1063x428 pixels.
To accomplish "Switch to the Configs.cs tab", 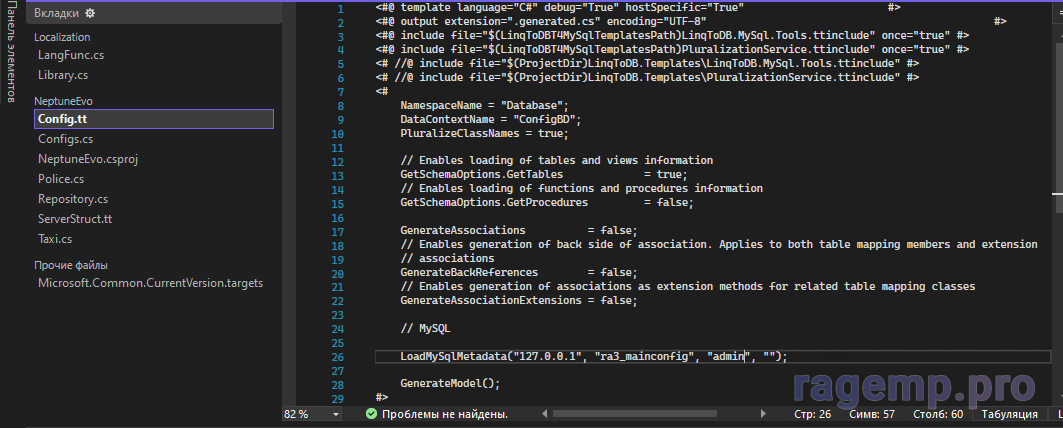I will (x=65, y=139).
